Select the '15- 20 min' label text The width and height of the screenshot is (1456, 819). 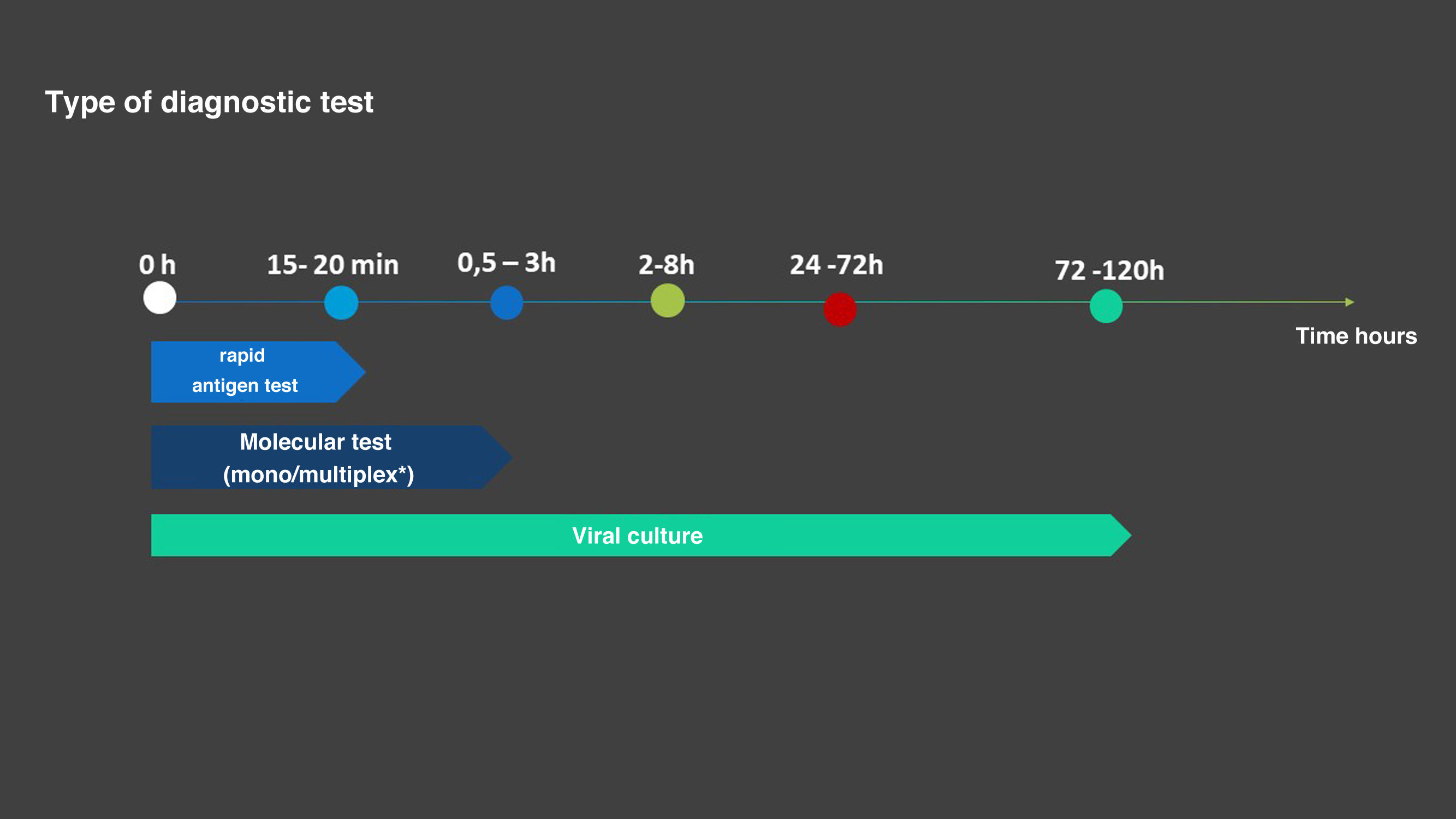coord(332,264)
